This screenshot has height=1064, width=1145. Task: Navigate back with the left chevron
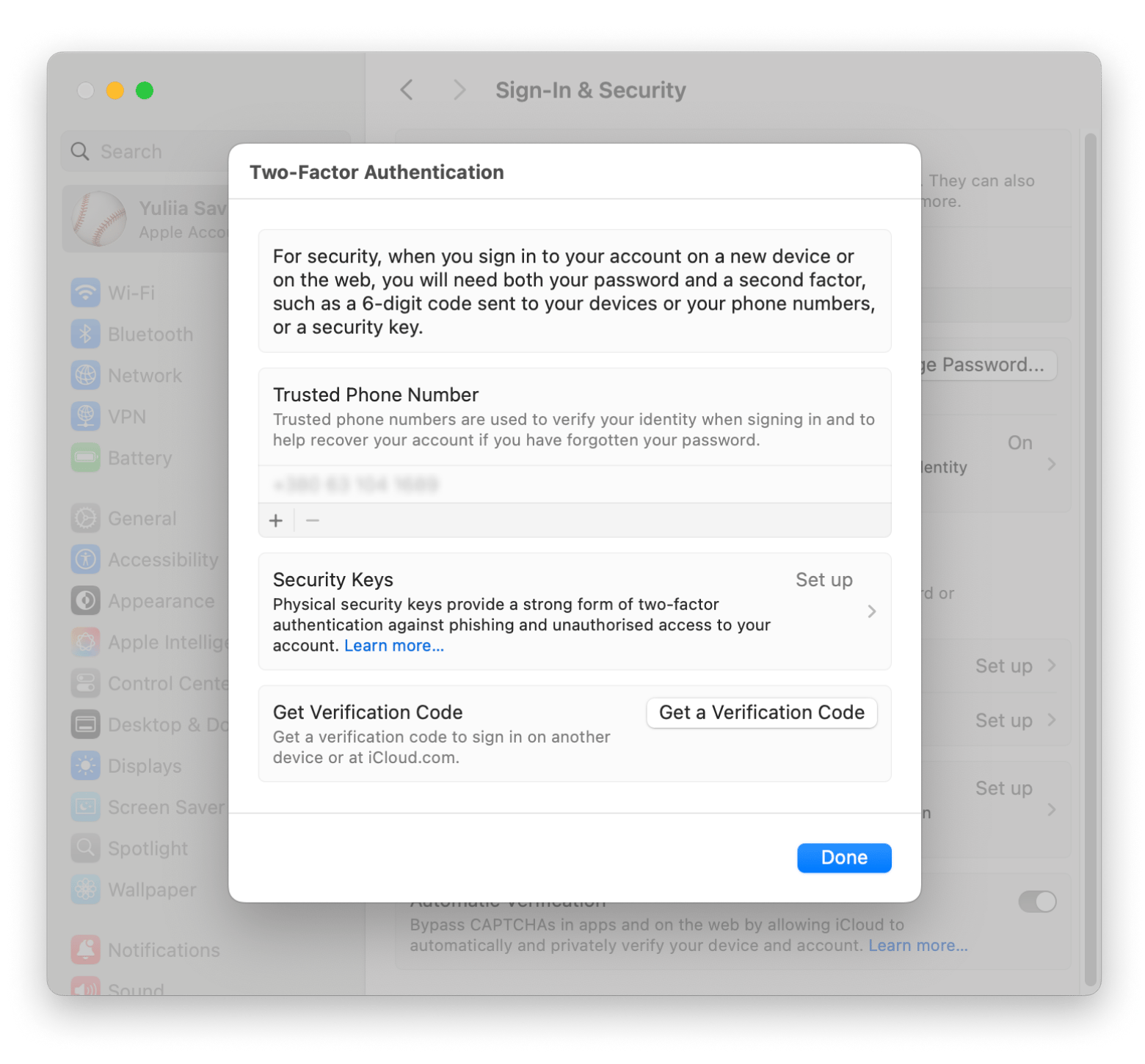point(407,90)
